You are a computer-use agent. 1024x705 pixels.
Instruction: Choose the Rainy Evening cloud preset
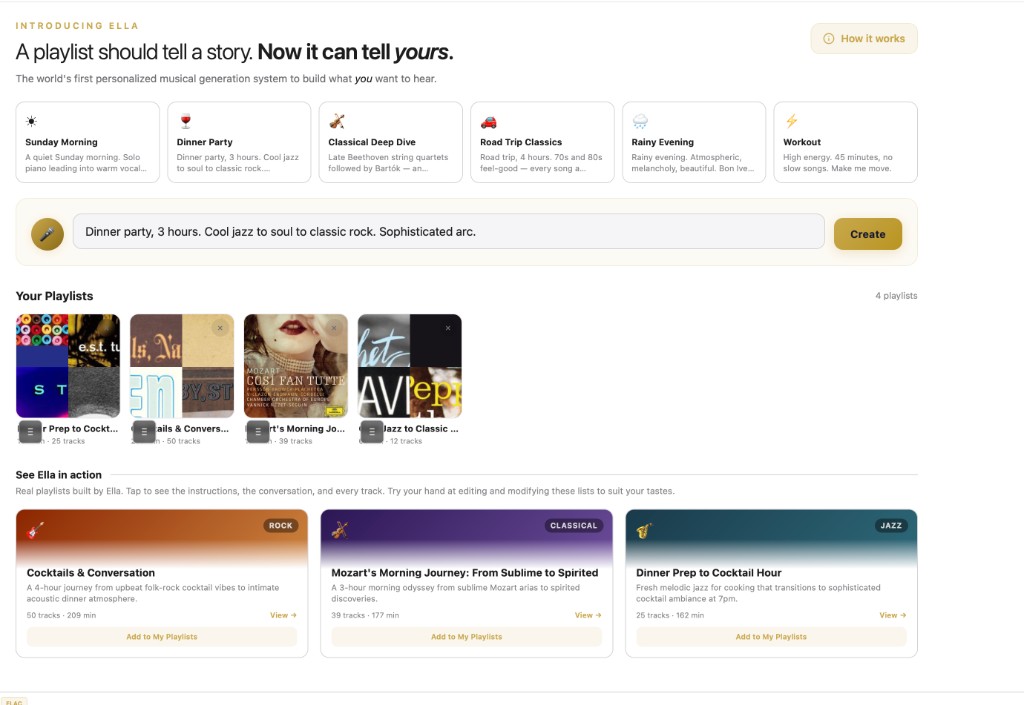693,142
